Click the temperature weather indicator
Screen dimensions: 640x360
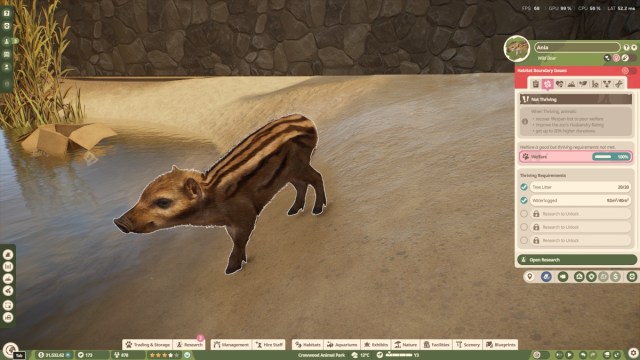361,355
